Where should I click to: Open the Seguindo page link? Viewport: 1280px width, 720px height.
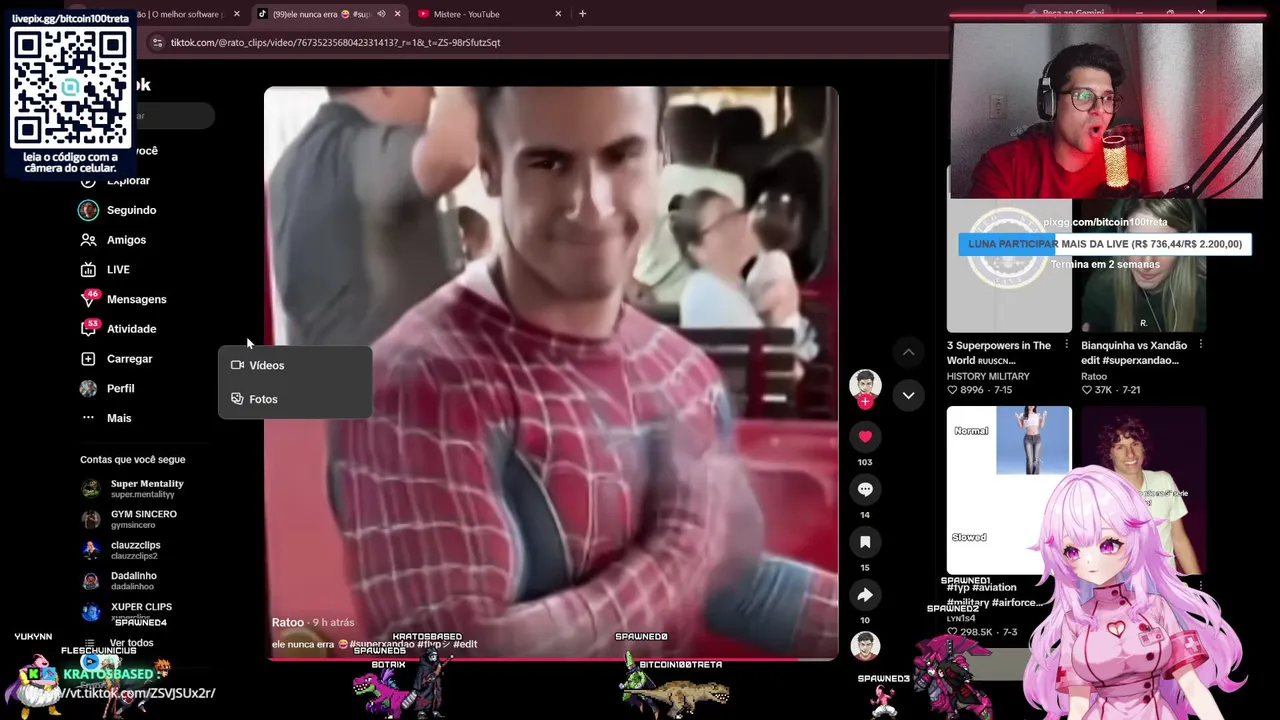pyautogui.click(x=131, y=210)
